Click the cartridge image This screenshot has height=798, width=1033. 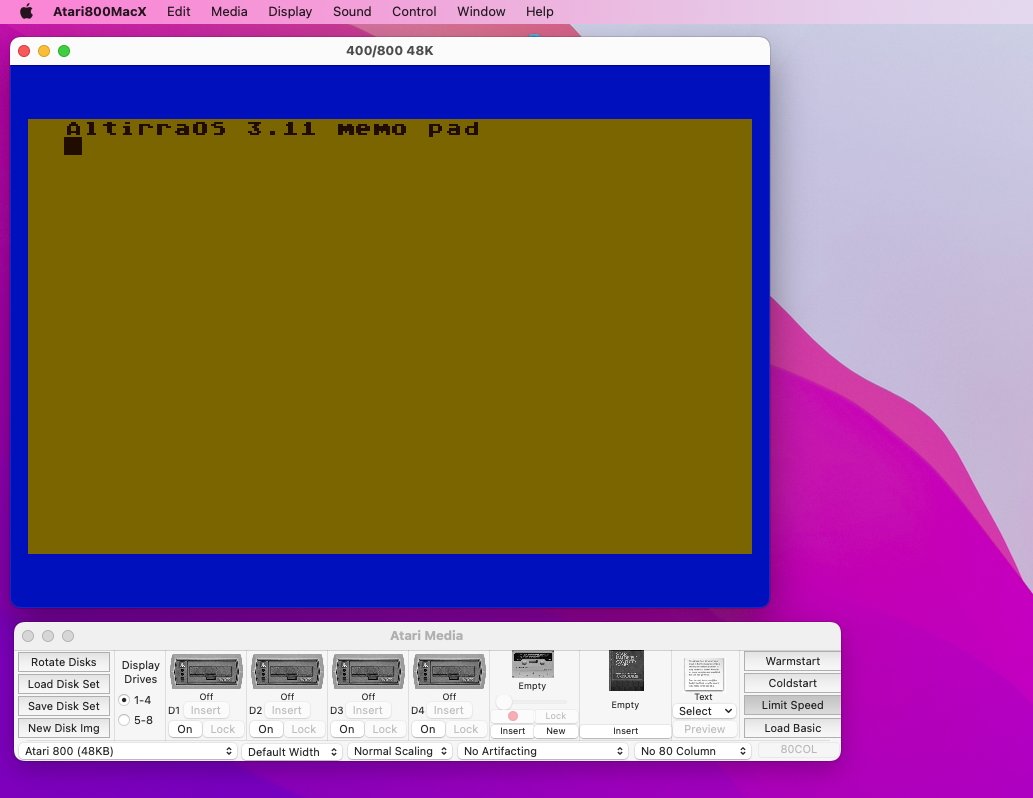[x=626, y=670]
